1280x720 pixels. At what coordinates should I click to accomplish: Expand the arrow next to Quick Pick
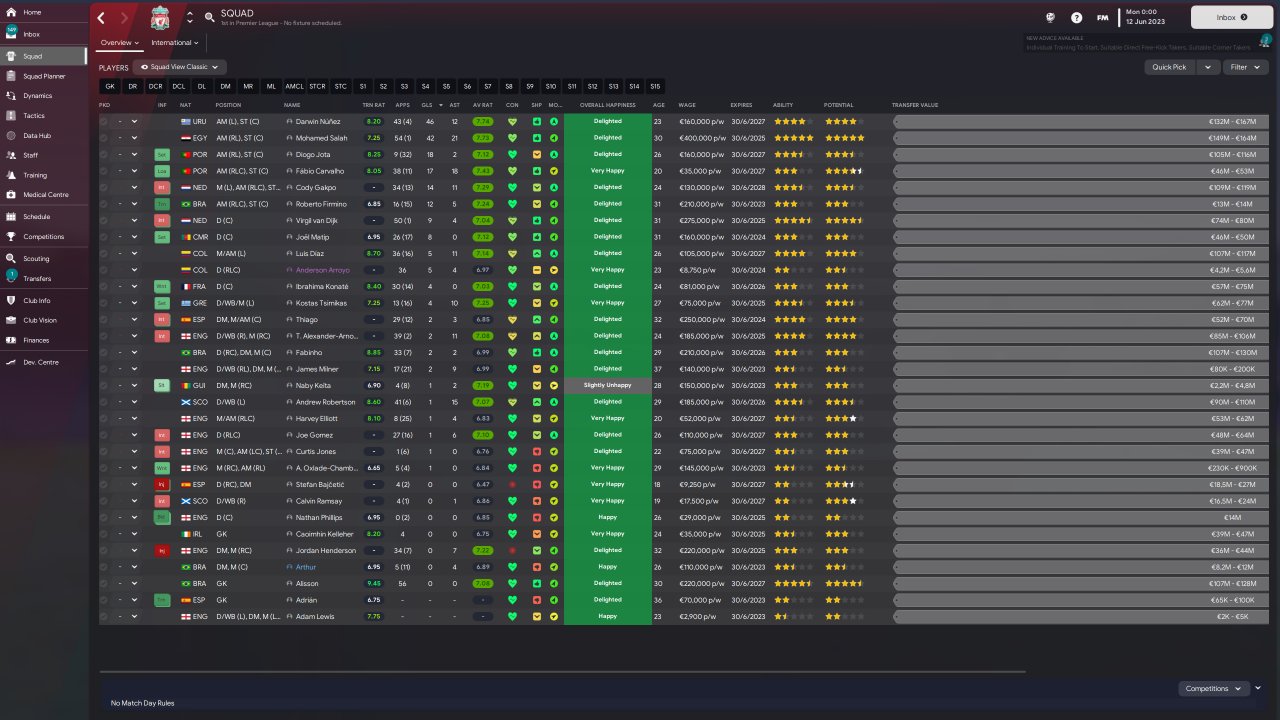pos(1208,67)
